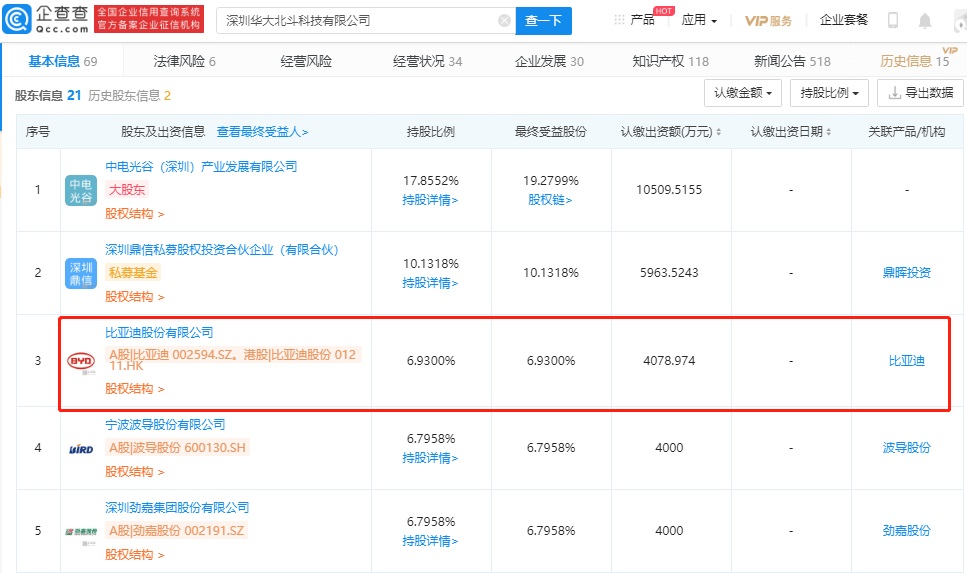The image size is (967, 573).
Task: Sort by 认缴出资额 column arrows
Action: coord(718,132)
